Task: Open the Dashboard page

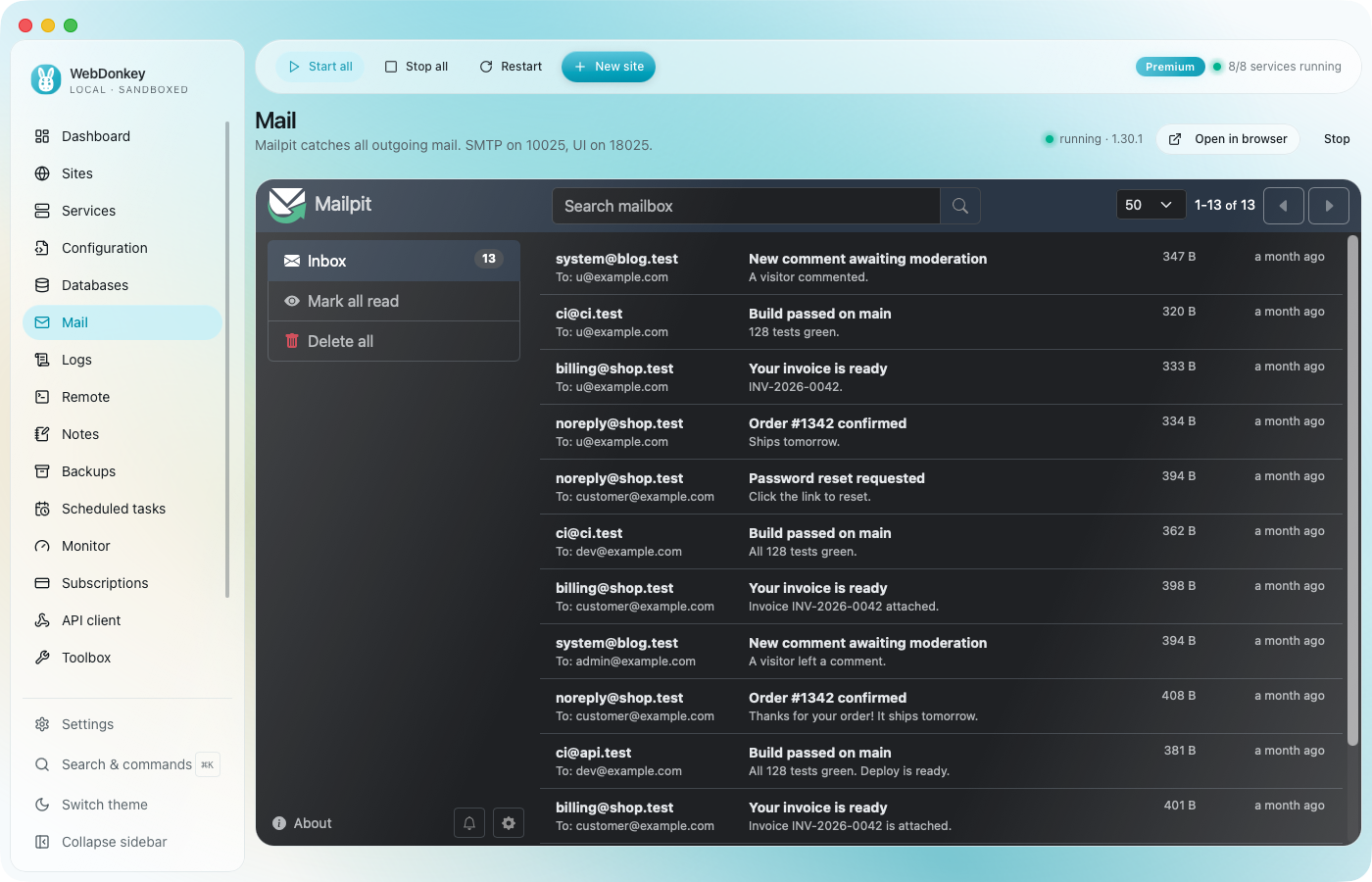Action: pyautogui.click(x=122, y=136)
